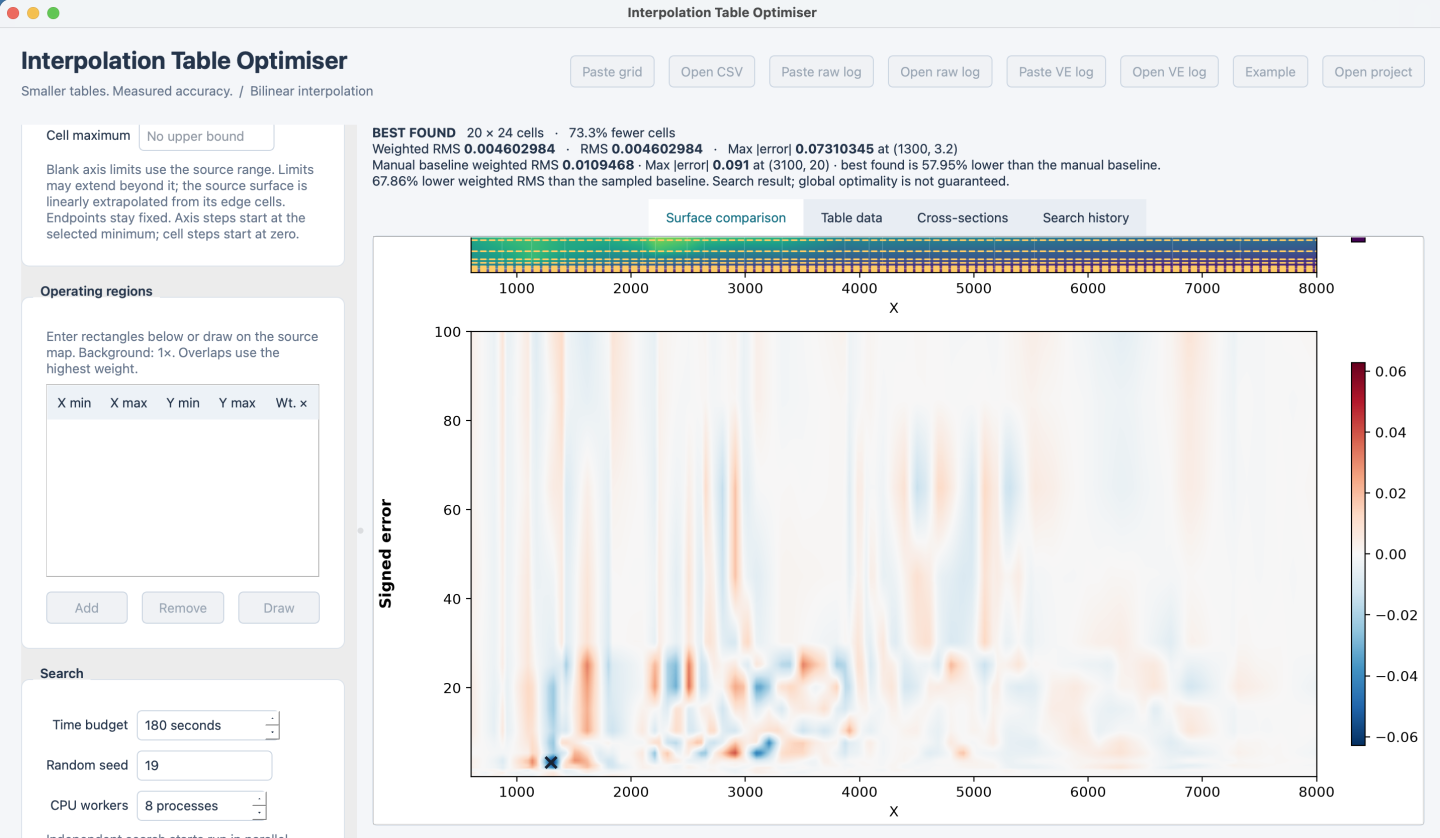
Task: Increase the Time budget with the up arrow
Action: tap(272, 719)
